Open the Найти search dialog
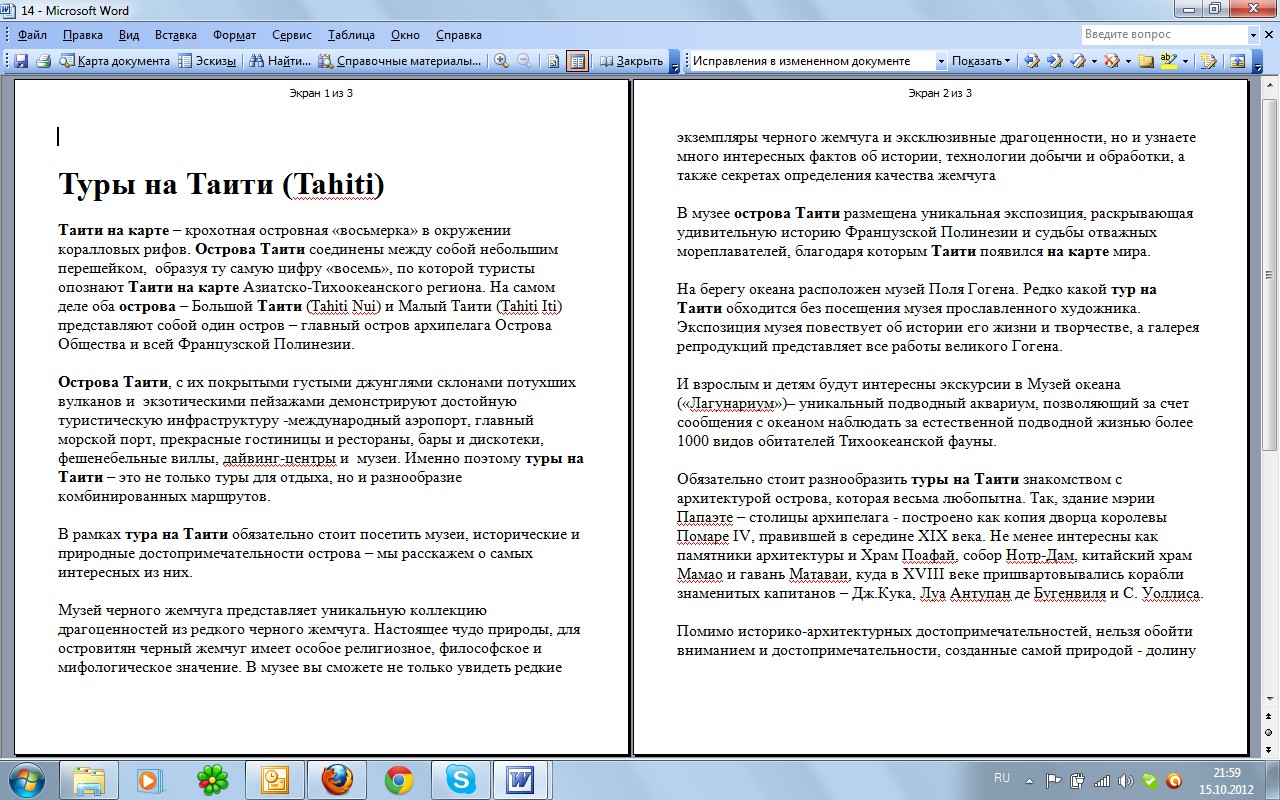The width and height of the screenshot is (1280, 800). [280, 61]
